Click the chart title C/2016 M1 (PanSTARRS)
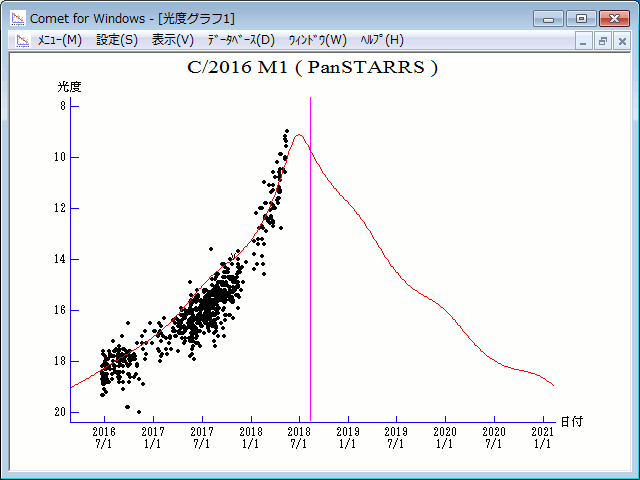 click(x=312, y=68)
